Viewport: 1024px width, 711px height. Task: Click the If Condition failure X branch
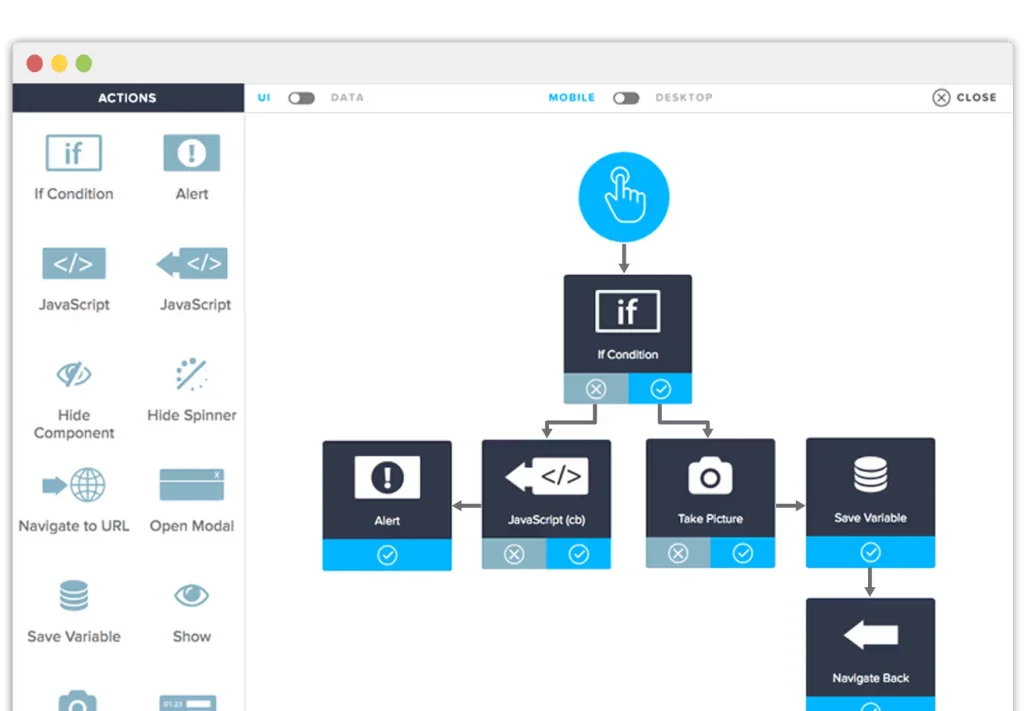point(596,389)
